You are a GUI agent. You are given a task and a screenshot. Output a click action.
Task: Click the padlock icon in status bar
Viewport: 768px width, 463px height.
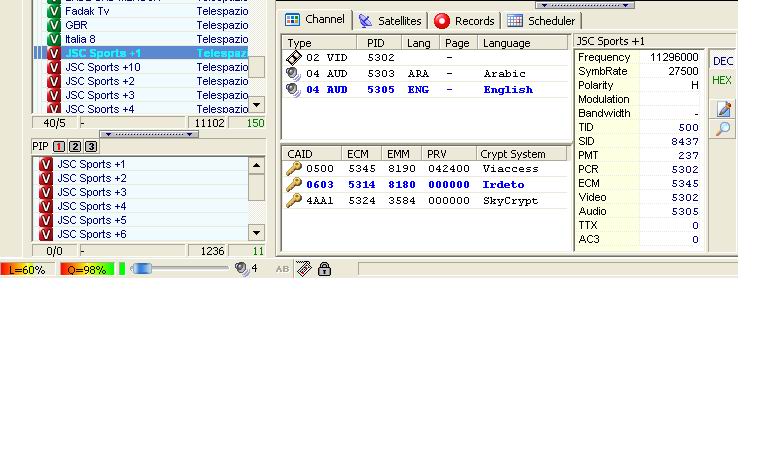(x=324, y=269)
